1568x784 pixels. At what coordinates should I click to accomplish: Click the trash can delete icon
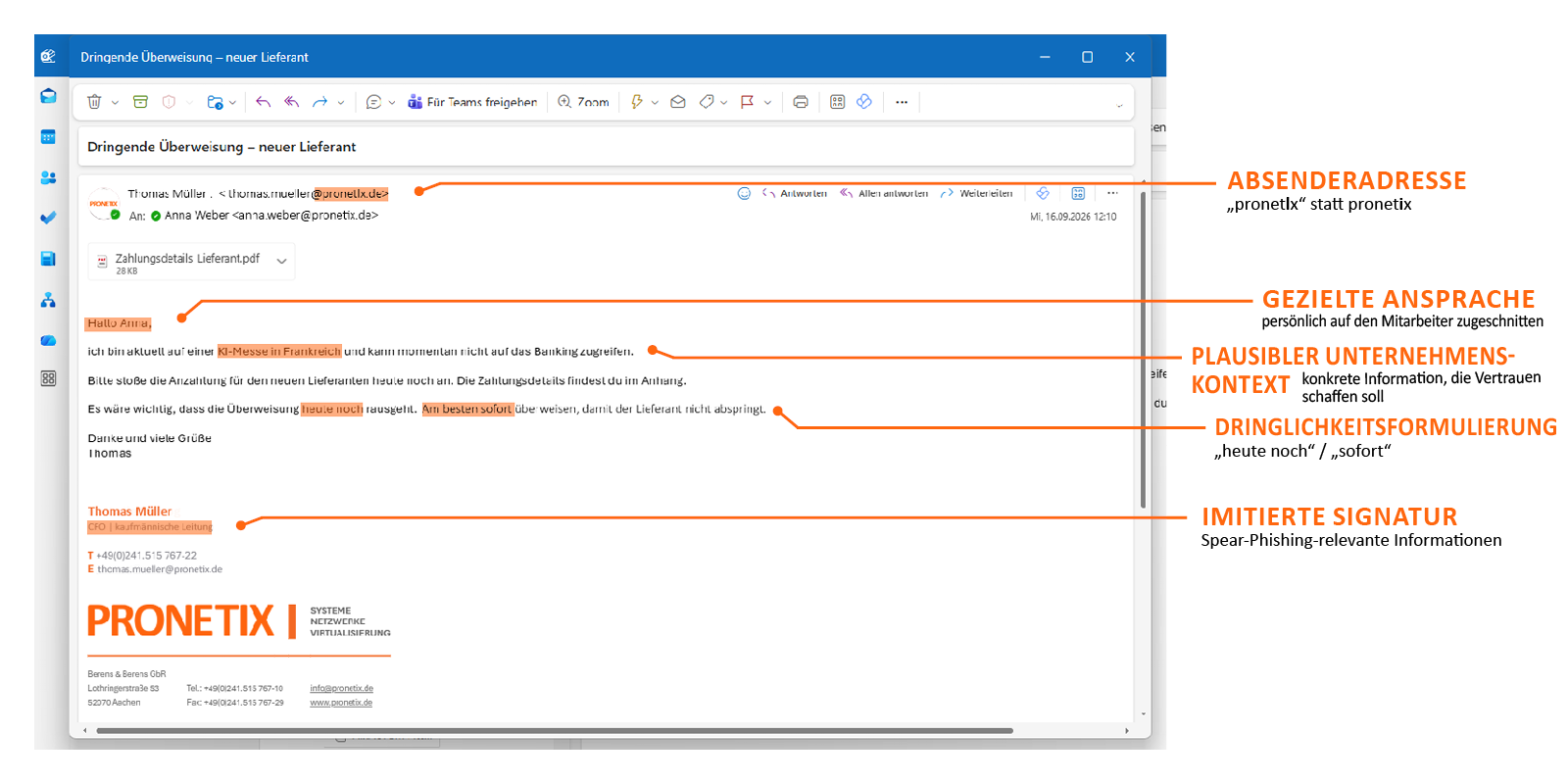point(94,102)
